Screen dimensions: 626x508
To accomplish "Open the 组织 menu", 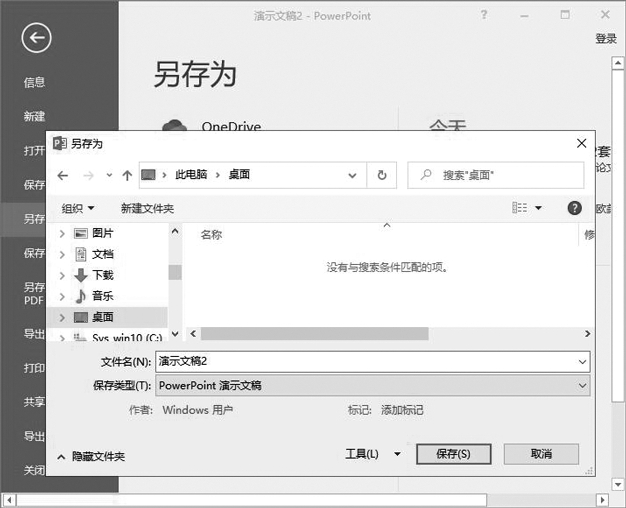I will pos(78,208).
